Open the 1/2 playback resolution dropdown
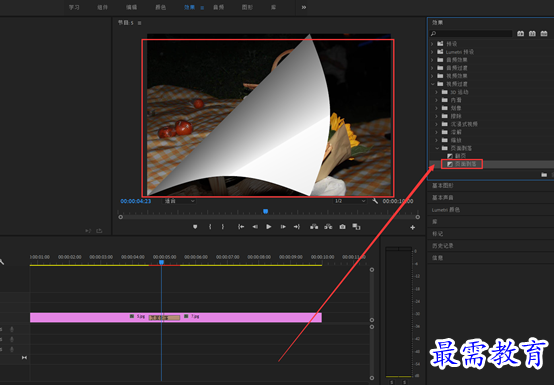Viewport: 554px width, 385px height. (350, 201)
